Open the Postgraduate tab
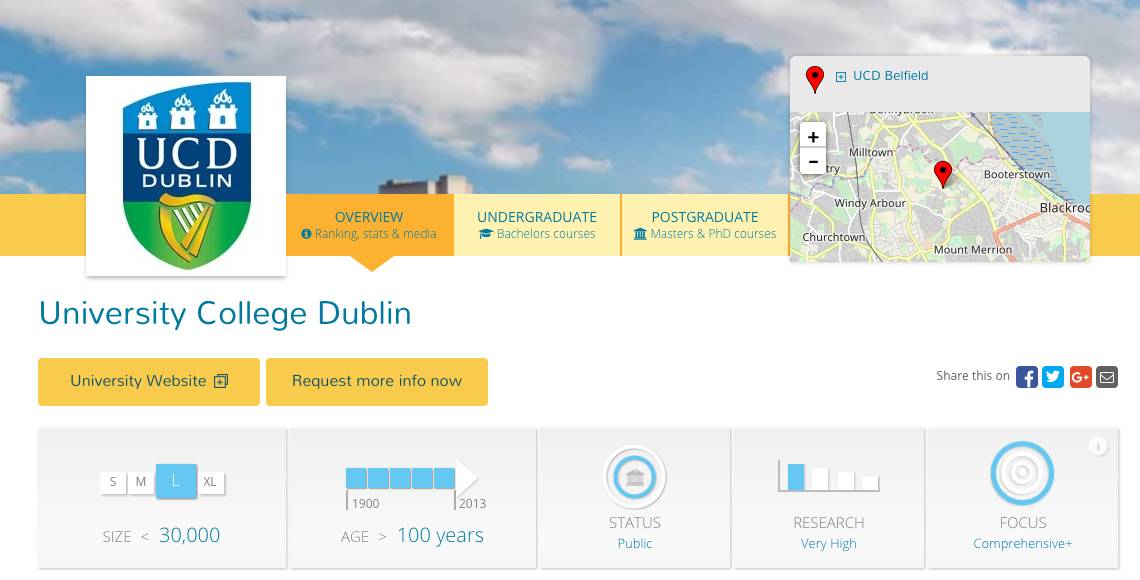This screenshot has height=580, width=1140. pos(705,225)
